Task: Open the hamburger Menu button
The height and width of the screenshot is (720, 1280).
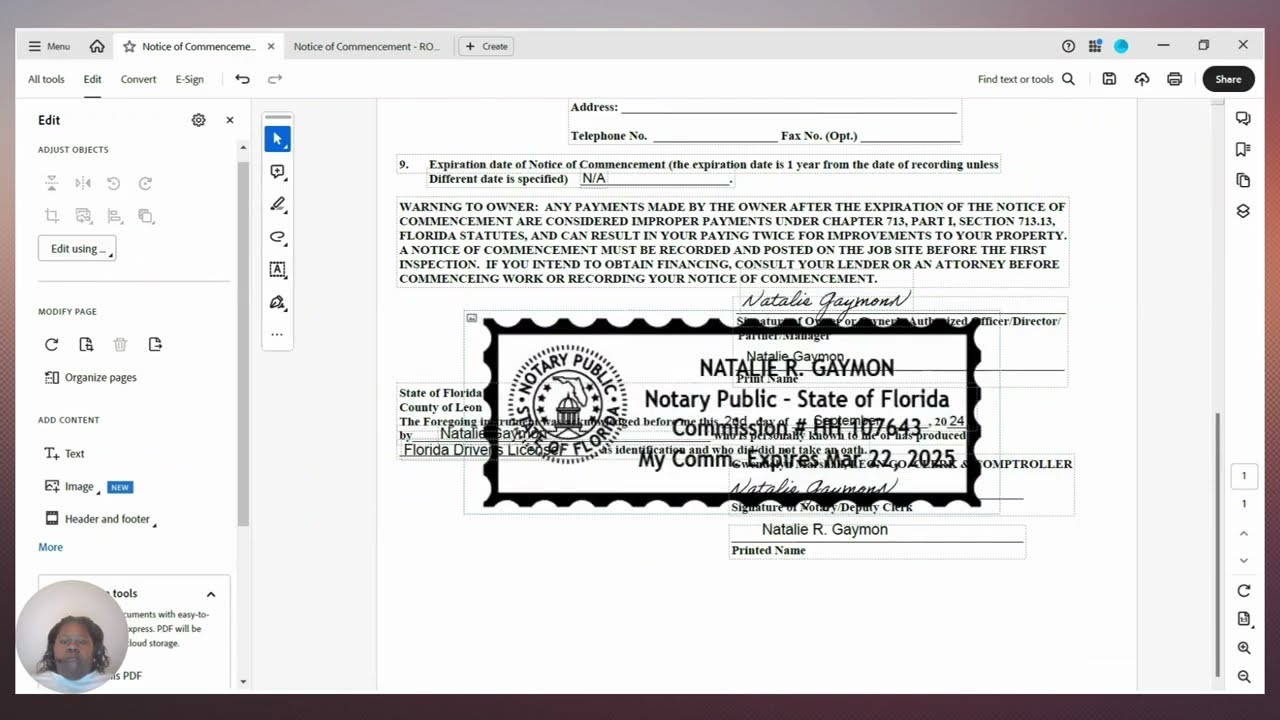Action: click(49, 46)
